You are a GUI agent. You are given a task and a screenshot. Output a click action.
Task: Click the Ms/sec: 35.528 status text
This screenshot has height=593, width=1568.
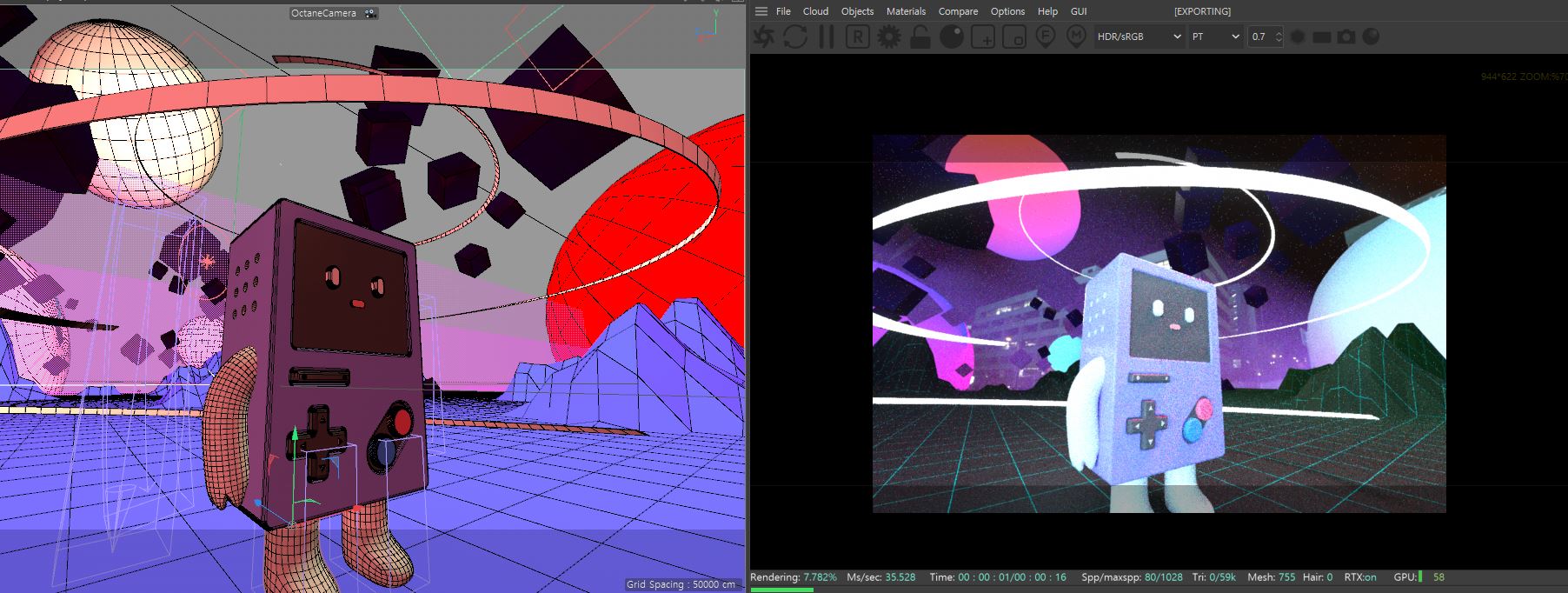880,577
